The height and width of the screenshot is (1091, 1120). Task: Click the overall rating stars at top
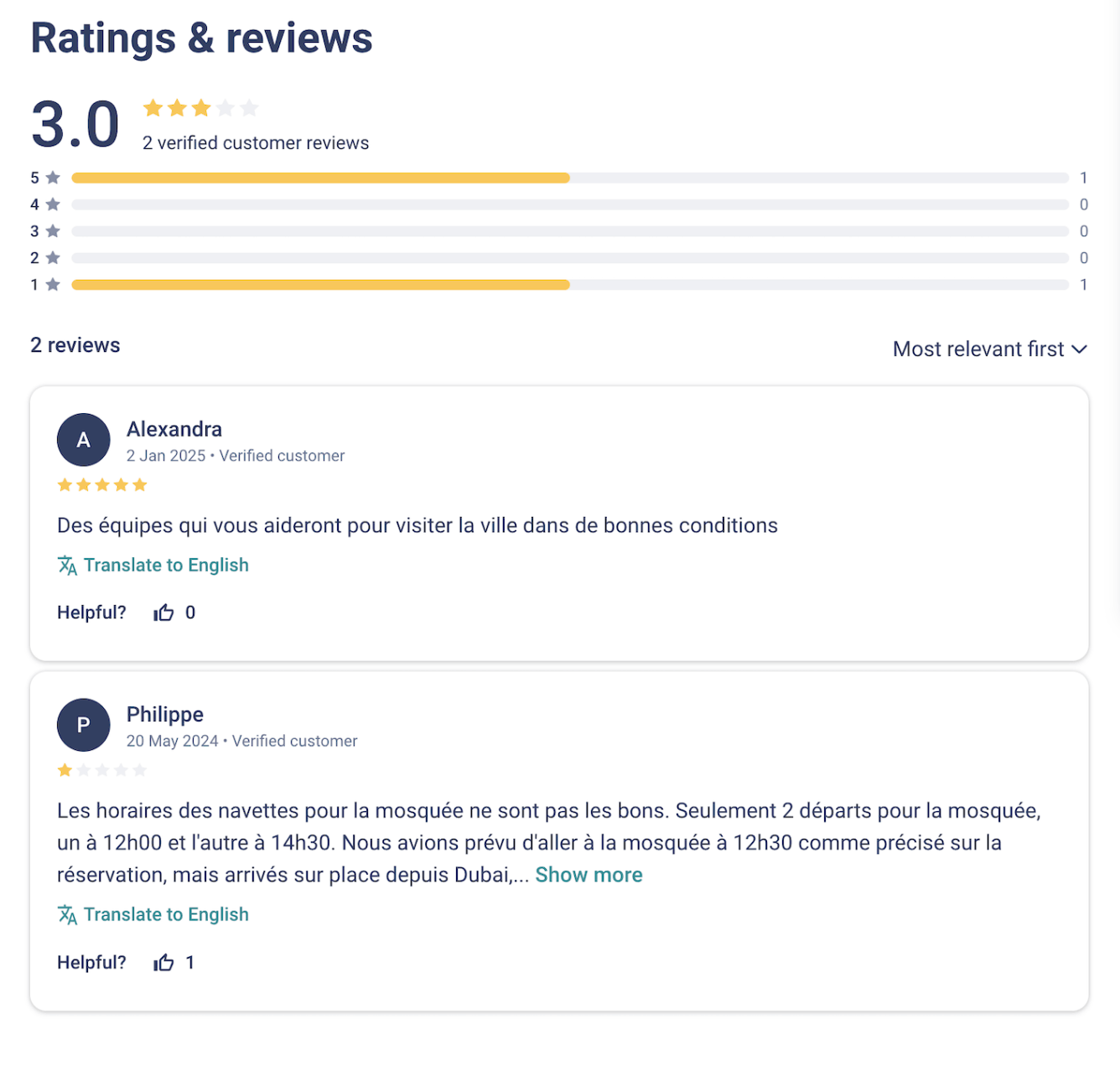point(200,108)
